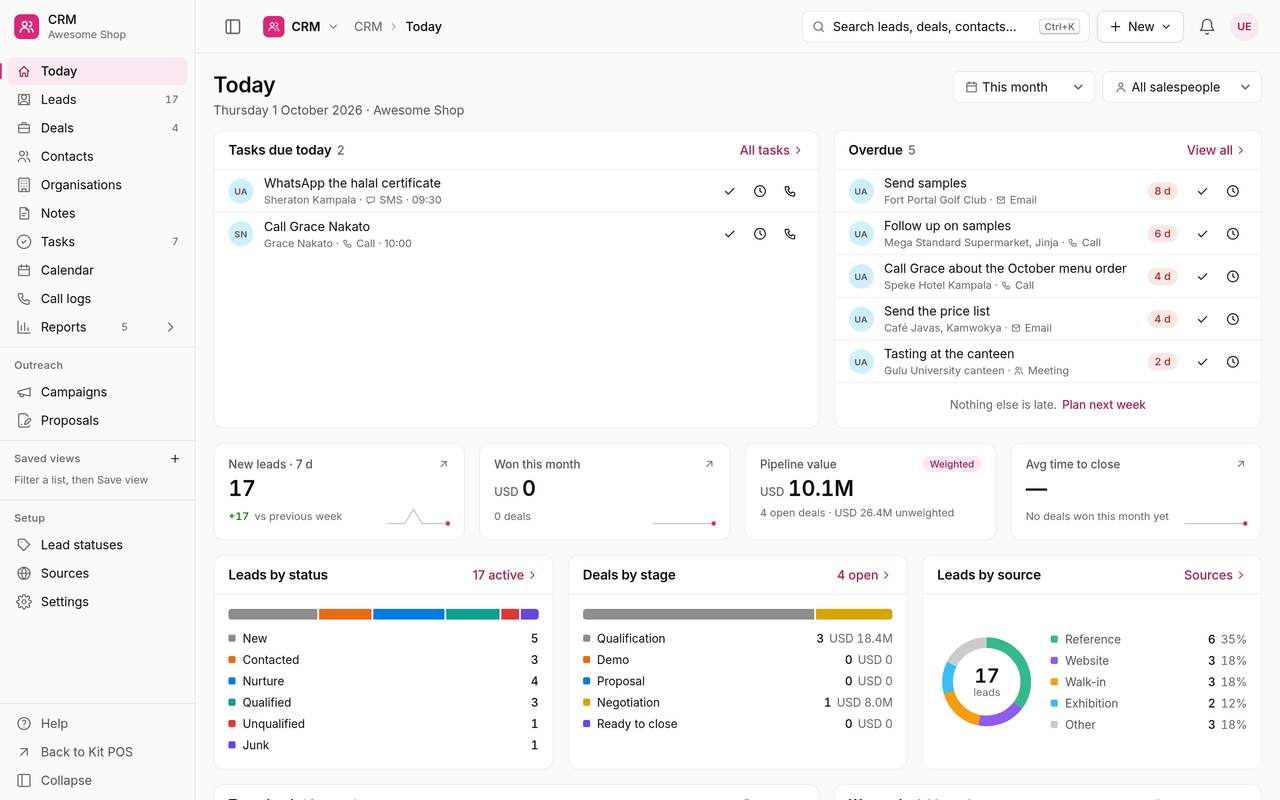
Task: Click 'View all' in the Overdue panel
Action: 1216,150
